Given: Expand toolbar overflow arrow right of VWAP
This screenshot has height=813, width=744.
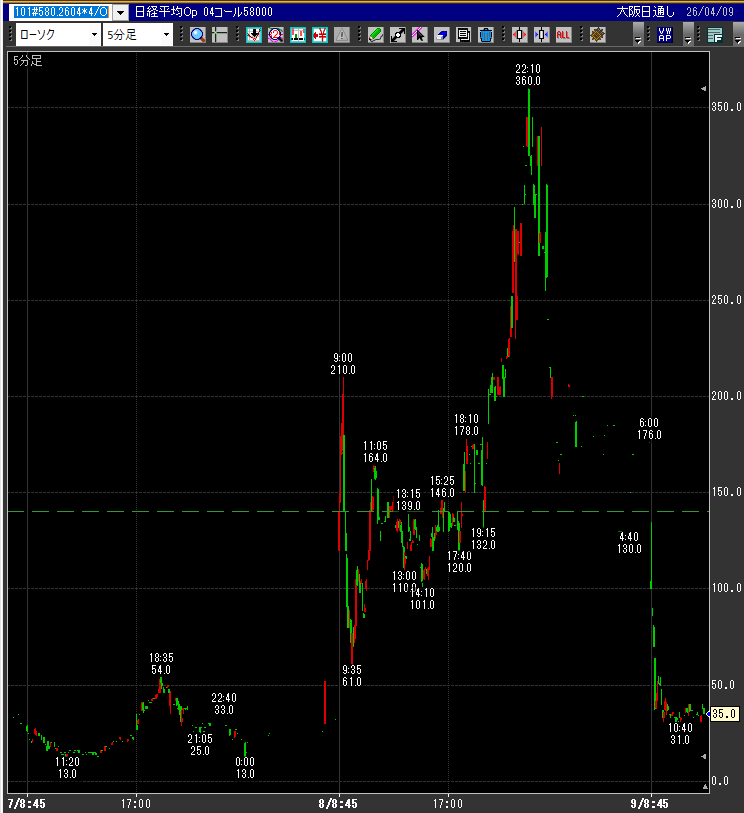Looking at the screenshot, I should [688, 35].
